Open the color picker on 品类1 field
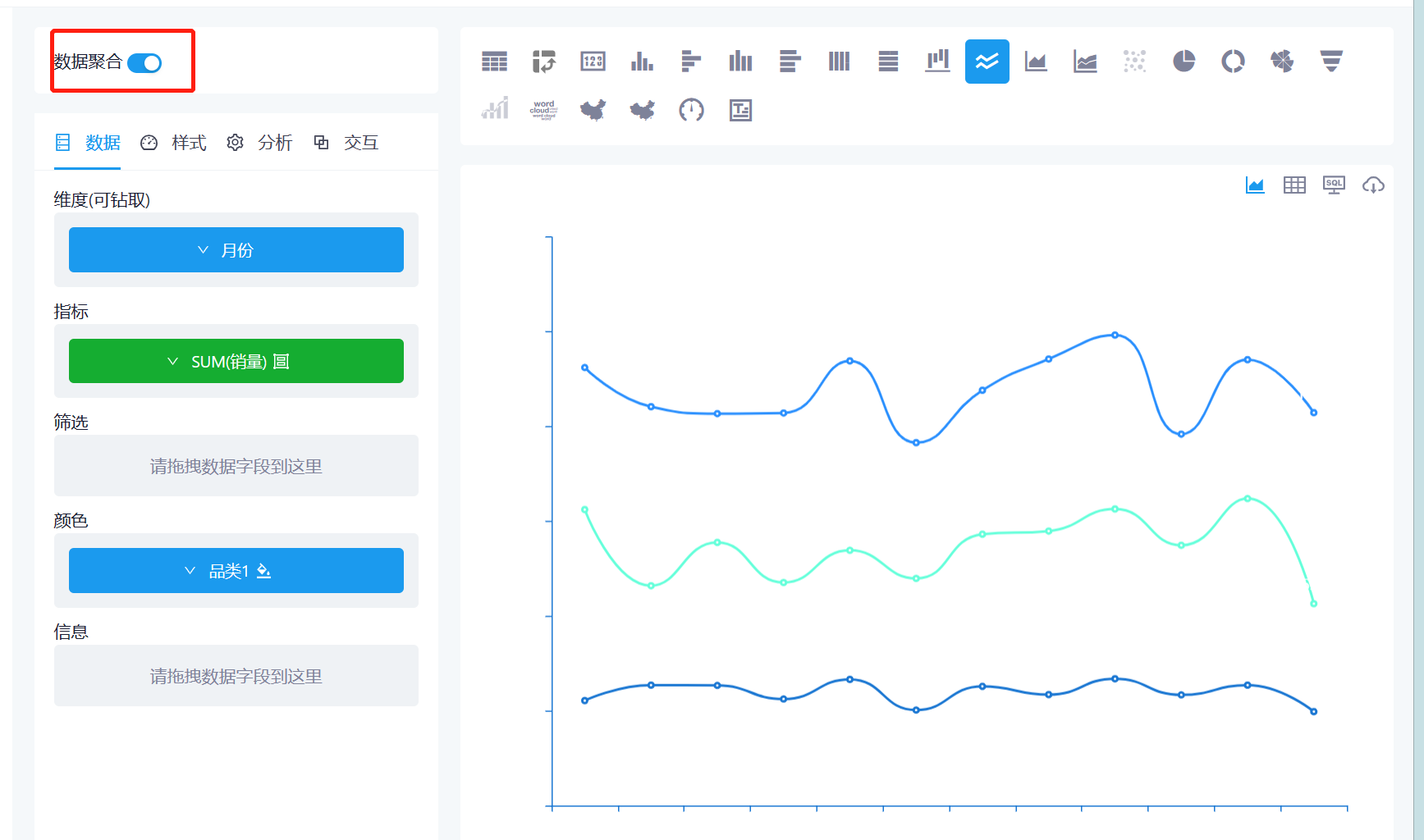This screenshot has width=1424, height=840. 263,571
